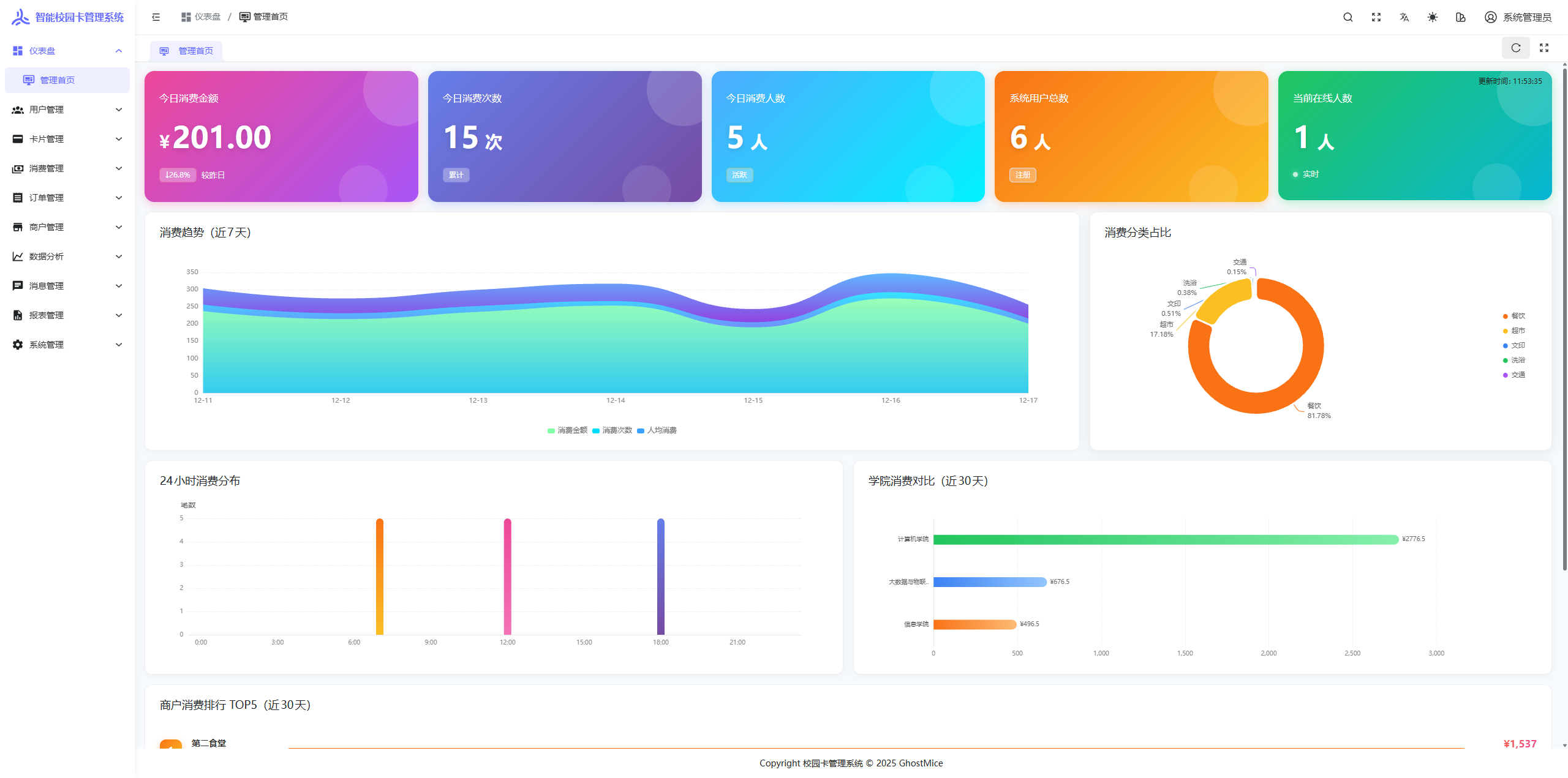Viewport: 1568px width, 778px height.
Task: Enter fullscreen via header icon
Action: coord(1376,17)
